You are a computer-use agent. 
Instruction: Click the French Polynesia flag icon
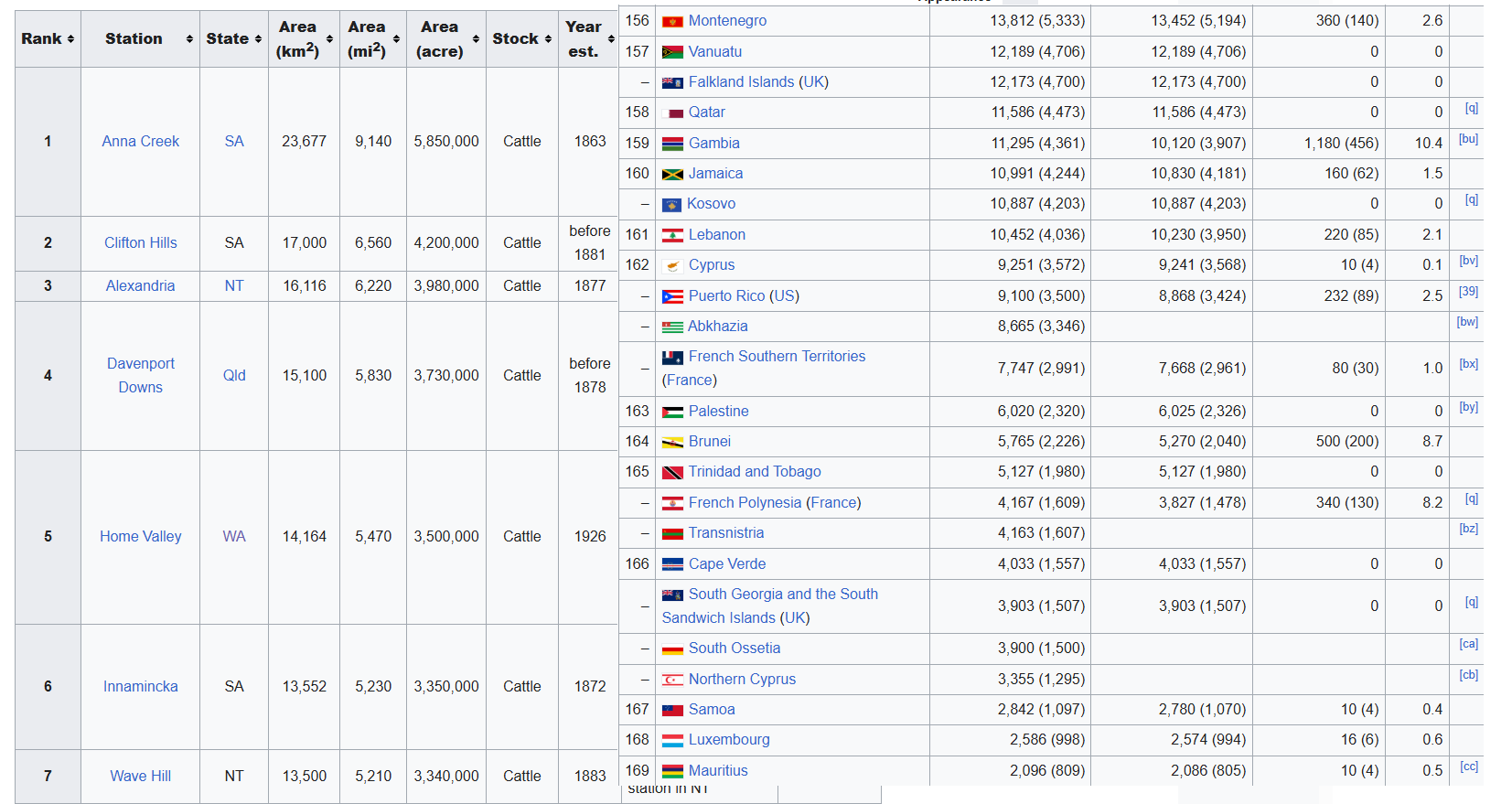(672, 503)
